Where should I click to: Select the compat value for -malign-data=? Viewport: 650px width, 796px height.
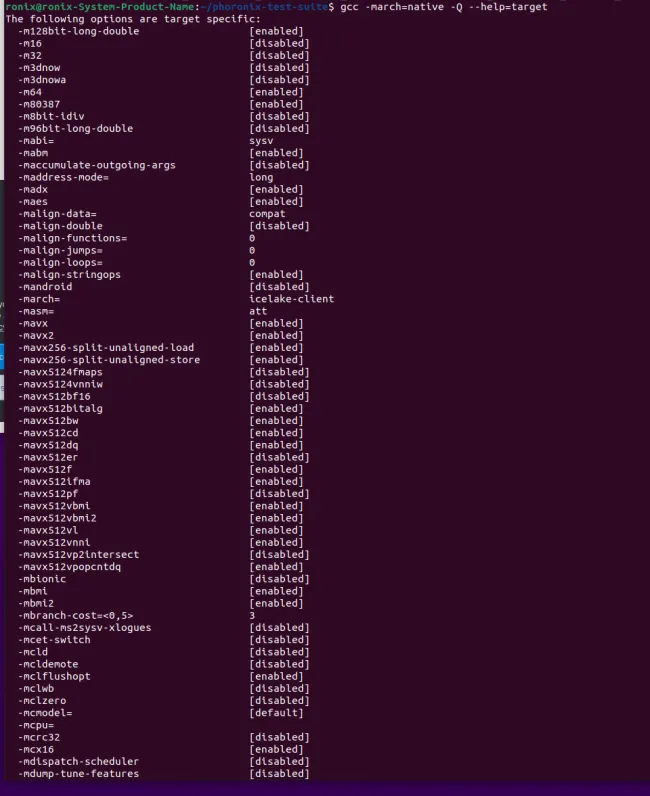[x=267, y=214]
